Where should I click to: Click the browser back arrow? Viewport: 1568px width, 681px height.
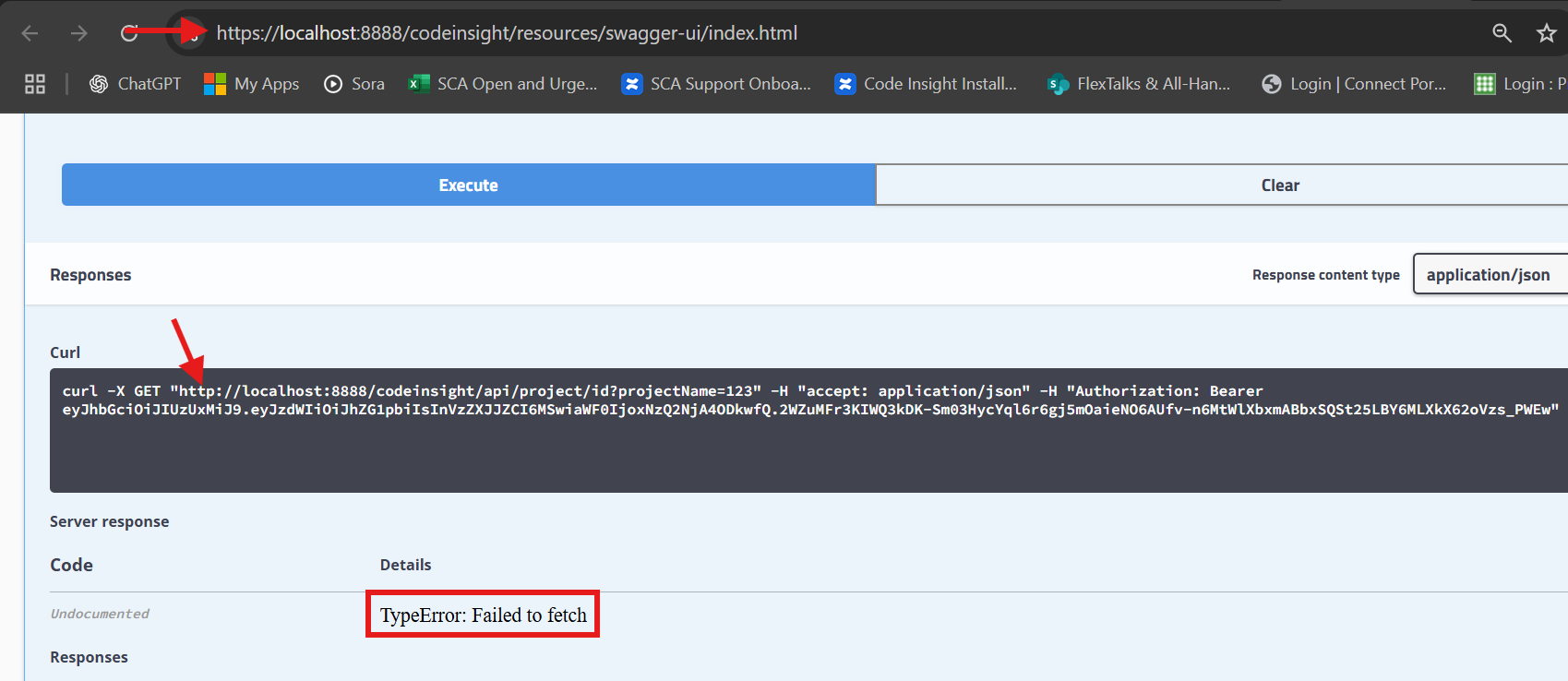click(30, 34)
